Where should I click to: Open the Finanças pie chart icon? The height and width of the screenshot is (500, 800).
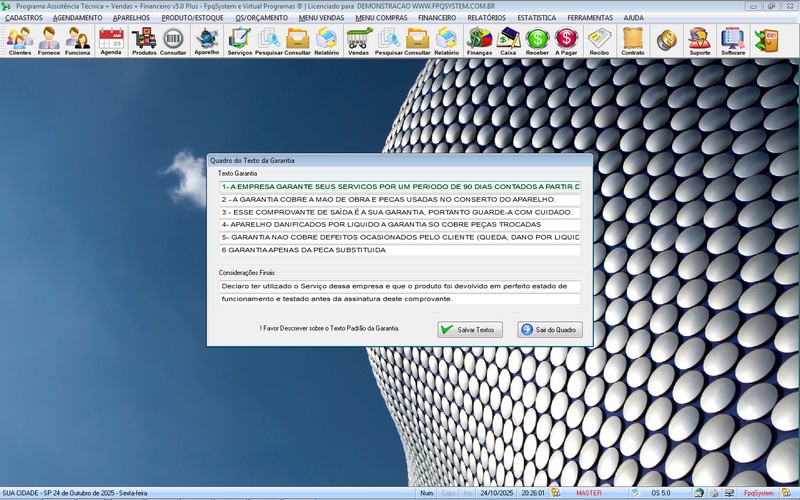480,41
